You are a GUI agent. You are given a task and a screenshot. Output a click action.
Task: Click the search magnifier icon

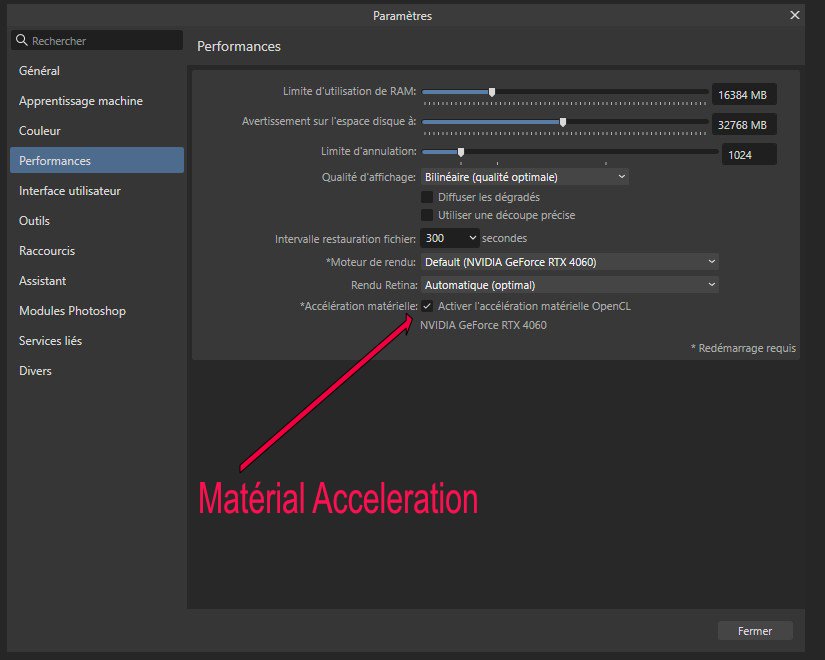(22, 40)
